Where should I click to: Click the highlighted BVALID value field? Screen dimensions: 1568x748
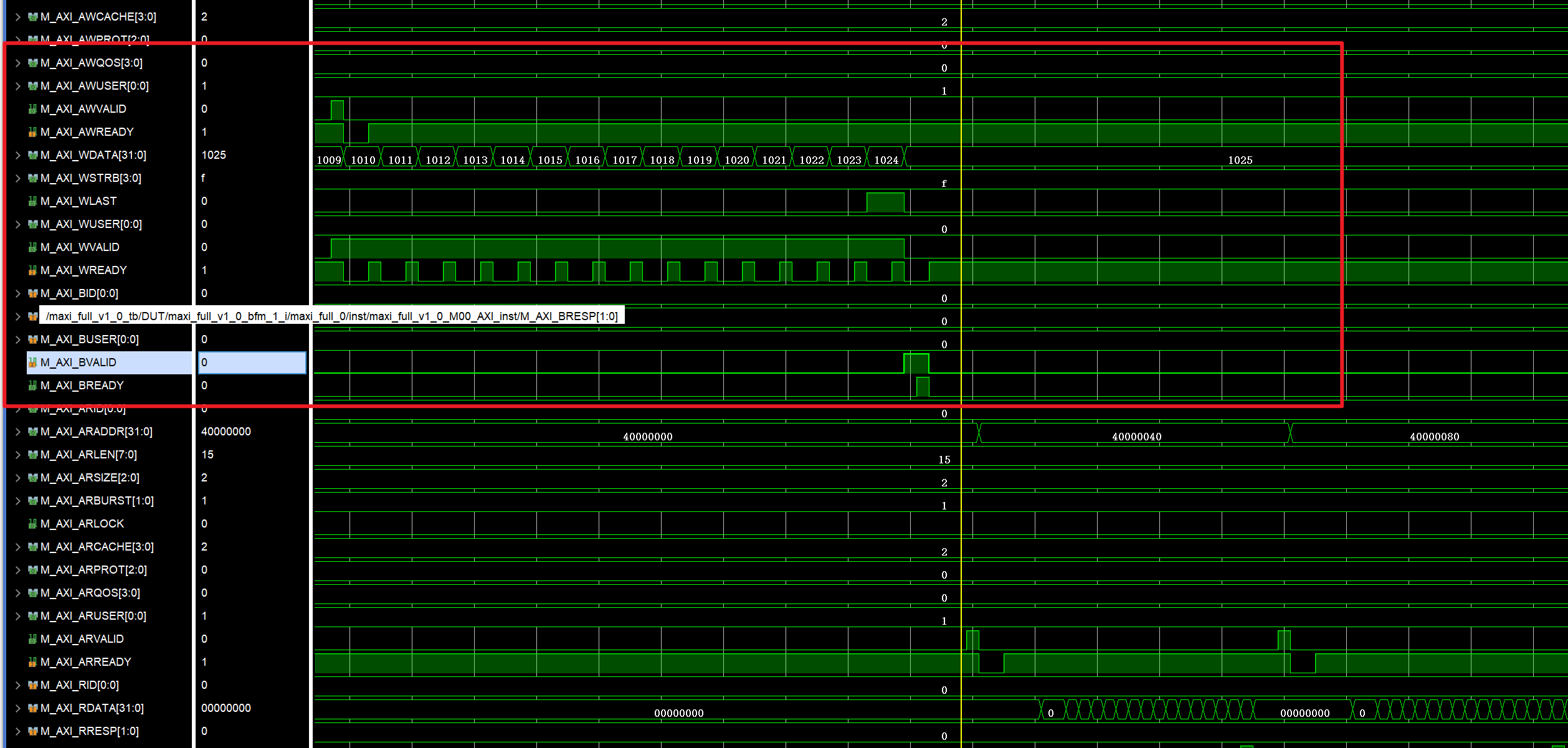click(x=252, y=362)
